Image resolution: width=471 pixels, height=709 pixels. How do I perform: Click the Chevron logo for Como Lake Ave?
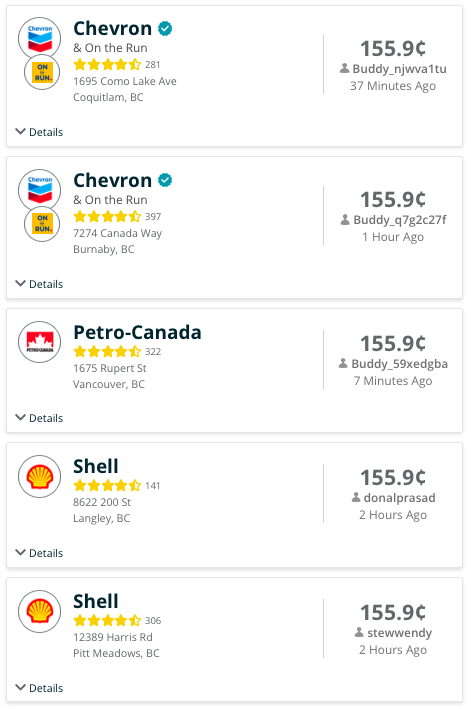(x=39, y=38)
